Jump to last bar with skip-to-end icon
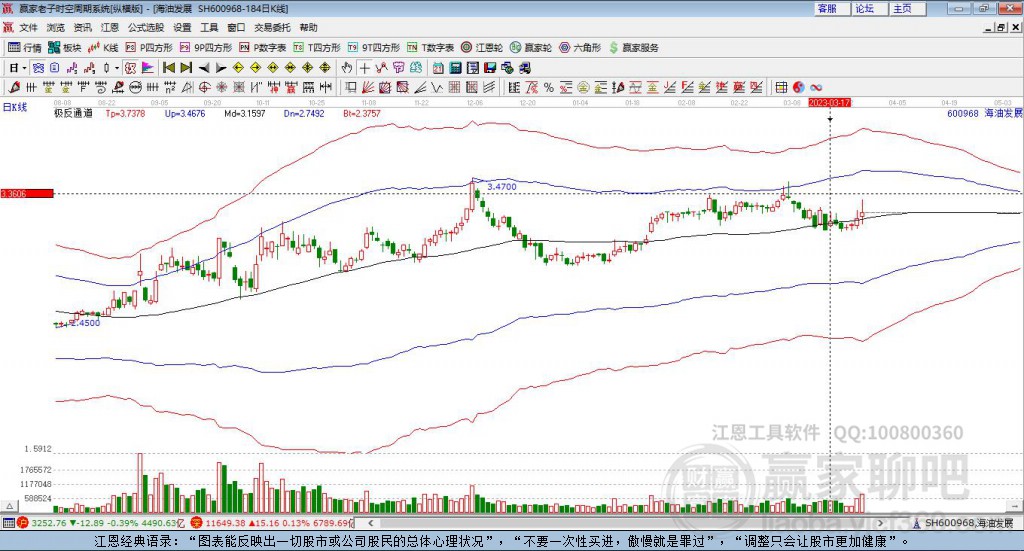Image resolution: width=1024 pixels, height=551 pixels. click(x=186, y=68)
